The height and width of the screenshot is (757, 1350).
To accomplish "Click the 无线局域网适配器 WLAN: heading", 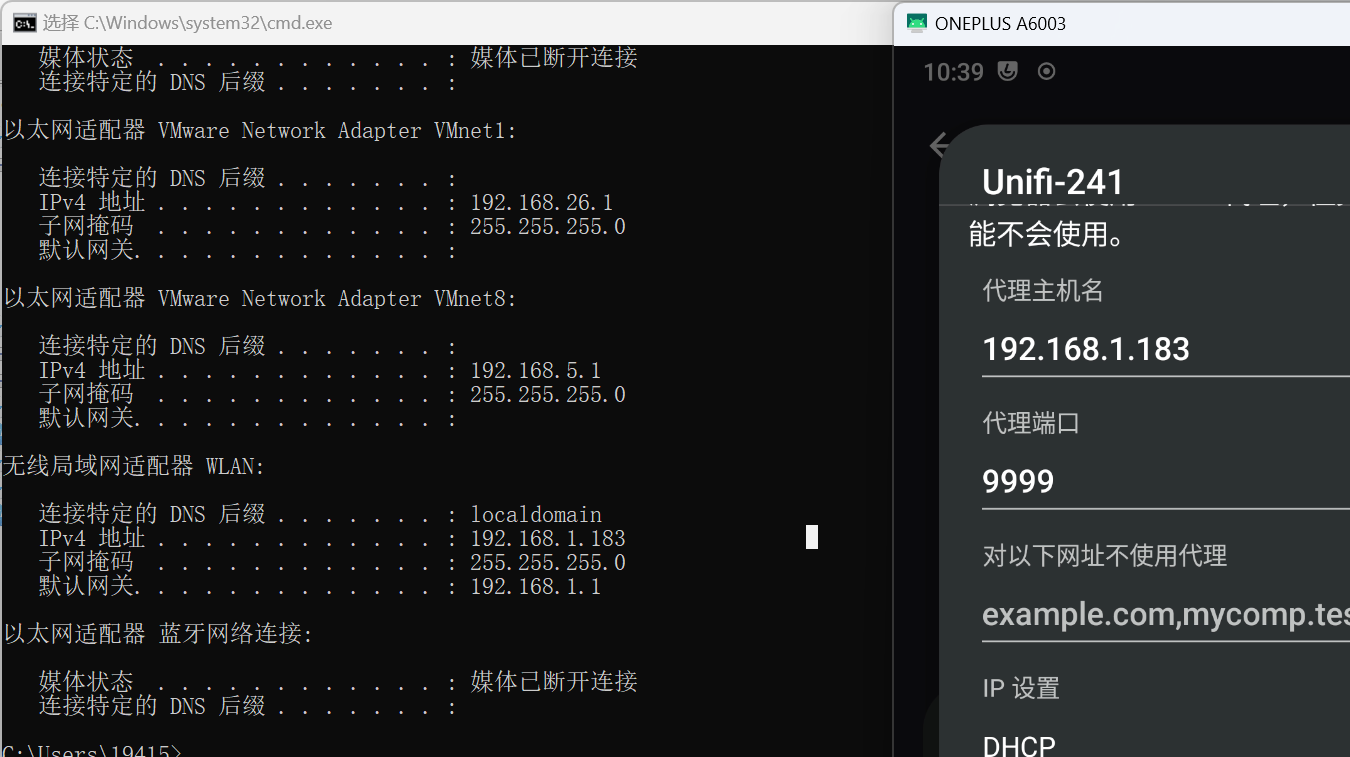I will 134,466.
